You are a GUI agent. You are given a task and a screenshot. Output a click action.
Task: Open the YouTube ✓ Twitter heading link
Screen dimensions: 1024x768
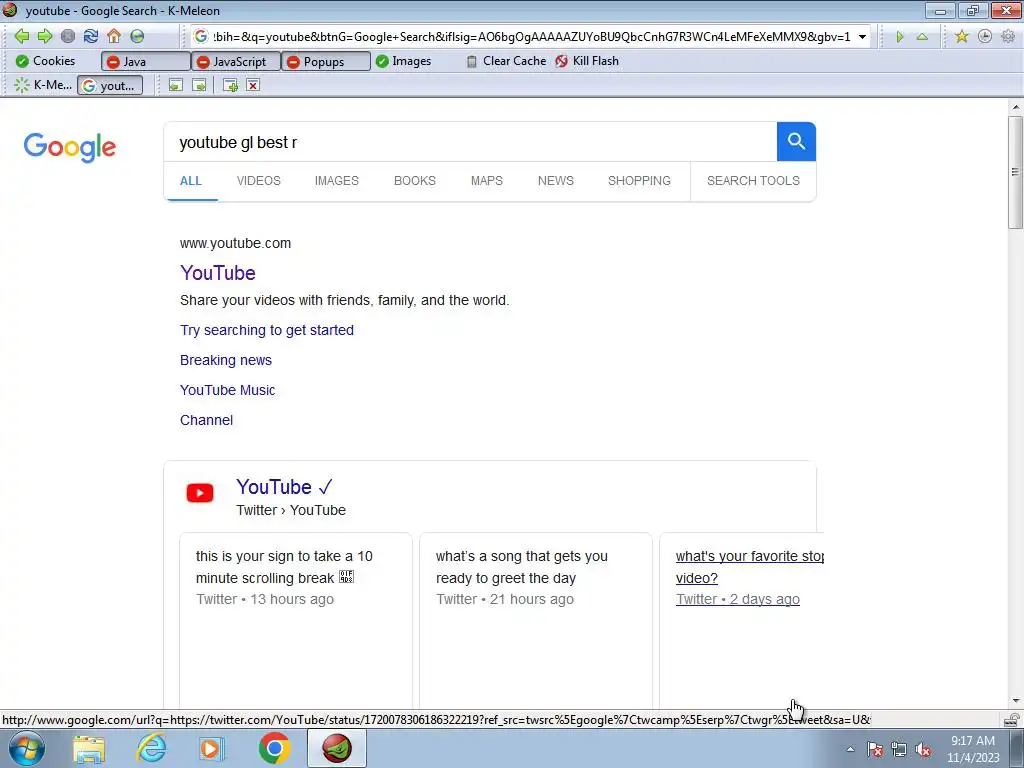[285, 487]
